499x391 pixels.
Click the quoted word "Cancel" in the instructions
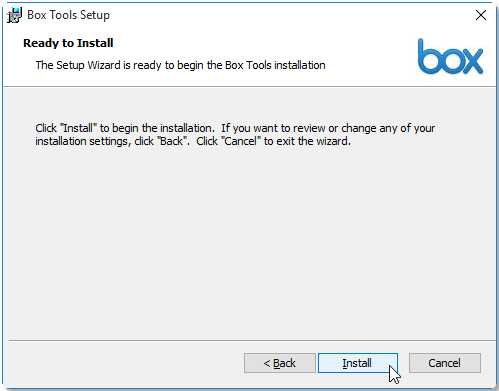coord(241,141)
